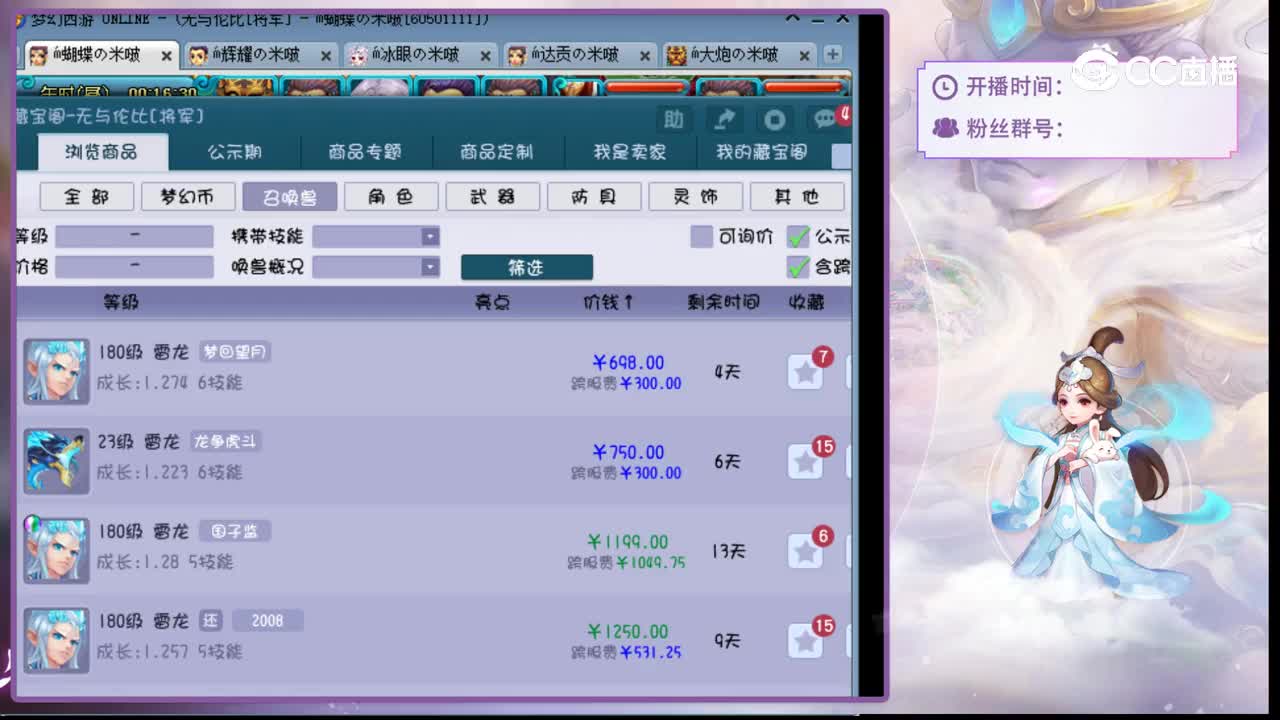Toggle the 可询价 checkbox
This screenshot has width=1280, height=720.
[702, 236]
